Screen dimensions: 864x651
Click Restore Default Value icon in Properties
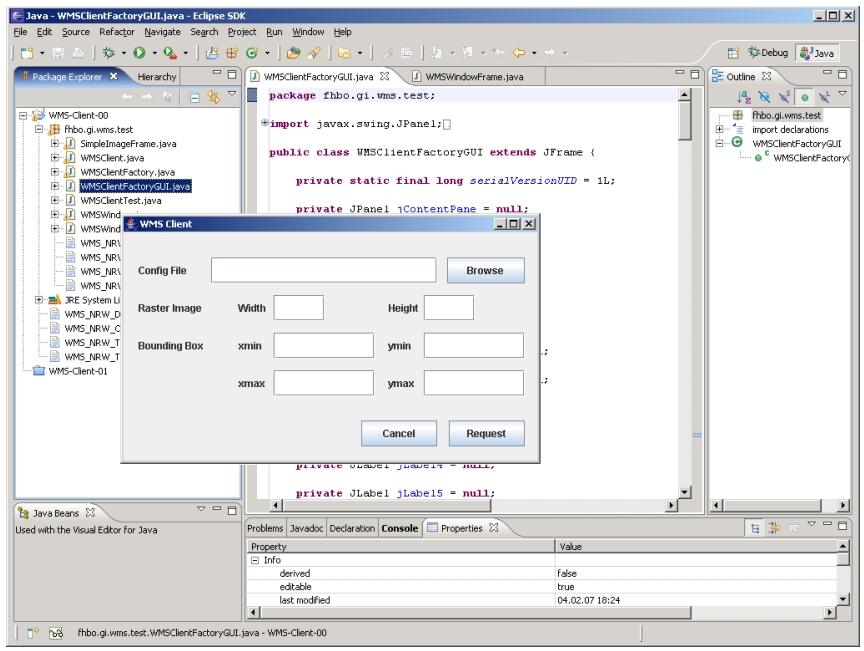(x=793, y=528)
